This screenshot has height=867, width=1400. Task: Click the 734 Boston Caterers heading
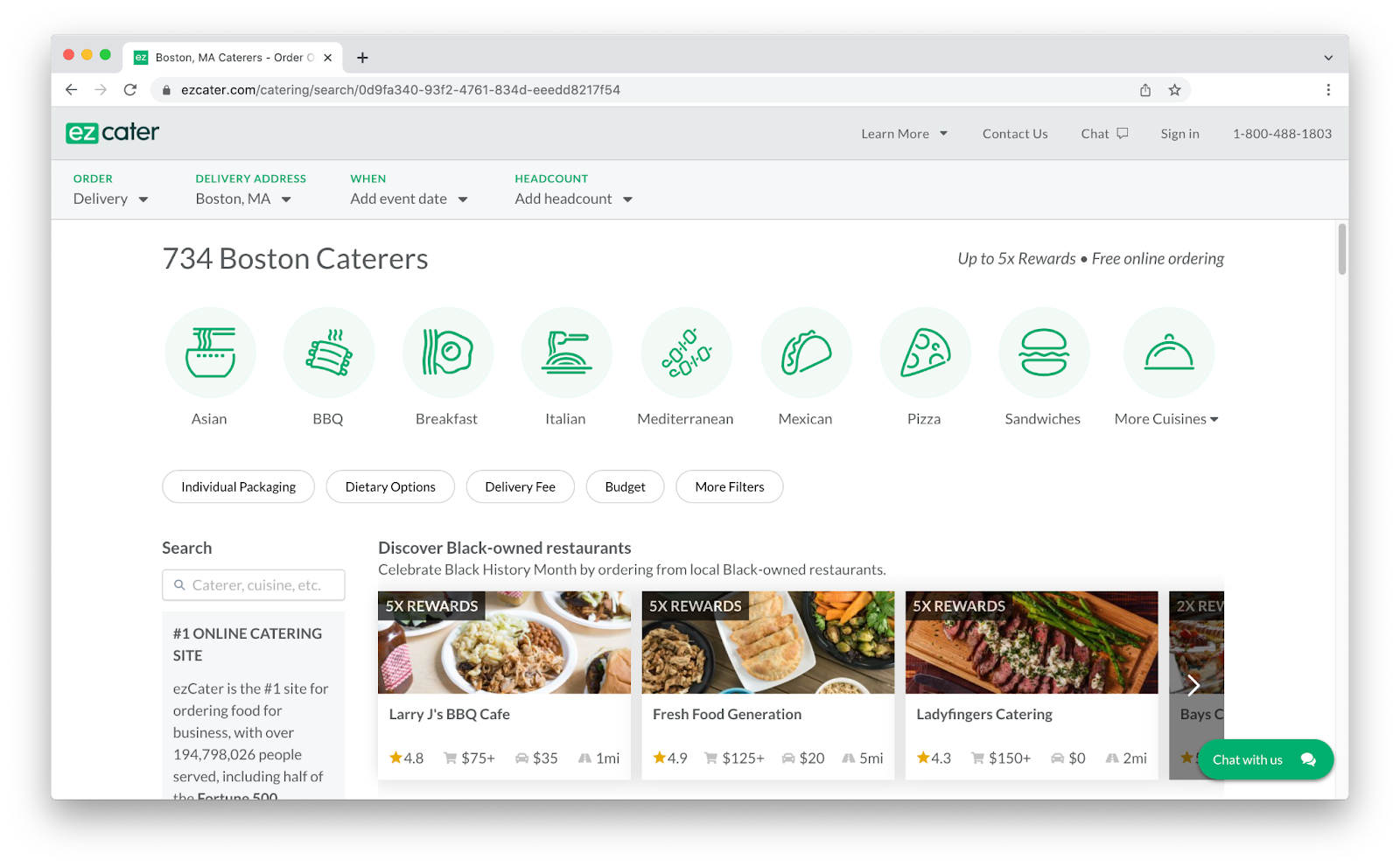(x=296, y=259)
